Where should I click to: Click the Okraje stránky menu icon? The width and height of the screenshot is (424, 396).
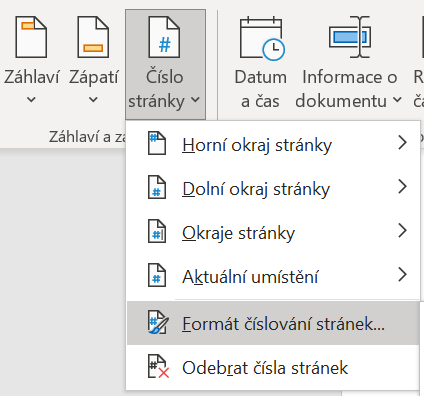[157, 231]
